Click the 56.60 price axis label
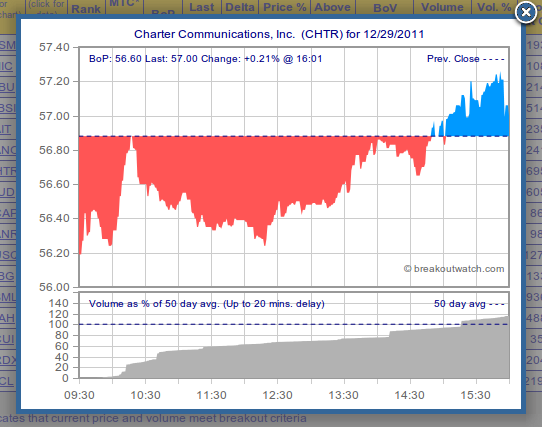 [54, 184]
